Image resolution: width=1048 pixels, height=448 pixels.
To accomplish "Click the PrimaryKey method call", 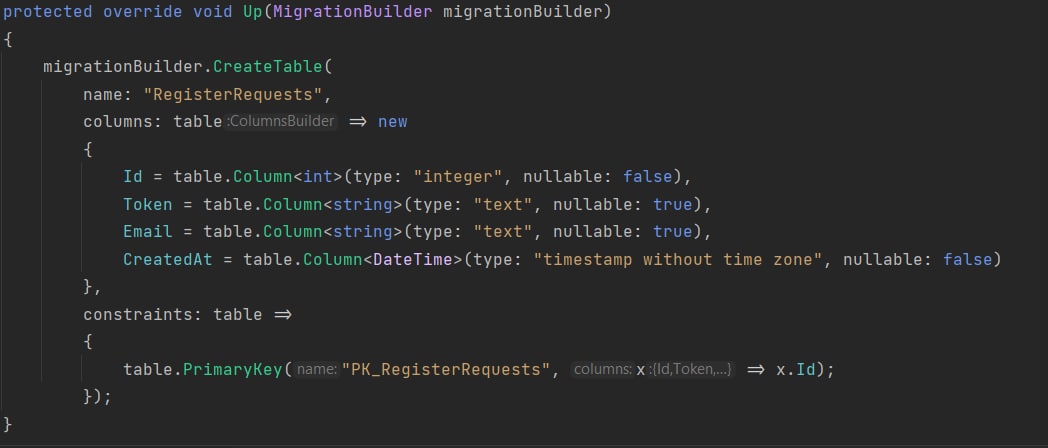I will click(233, 369).
